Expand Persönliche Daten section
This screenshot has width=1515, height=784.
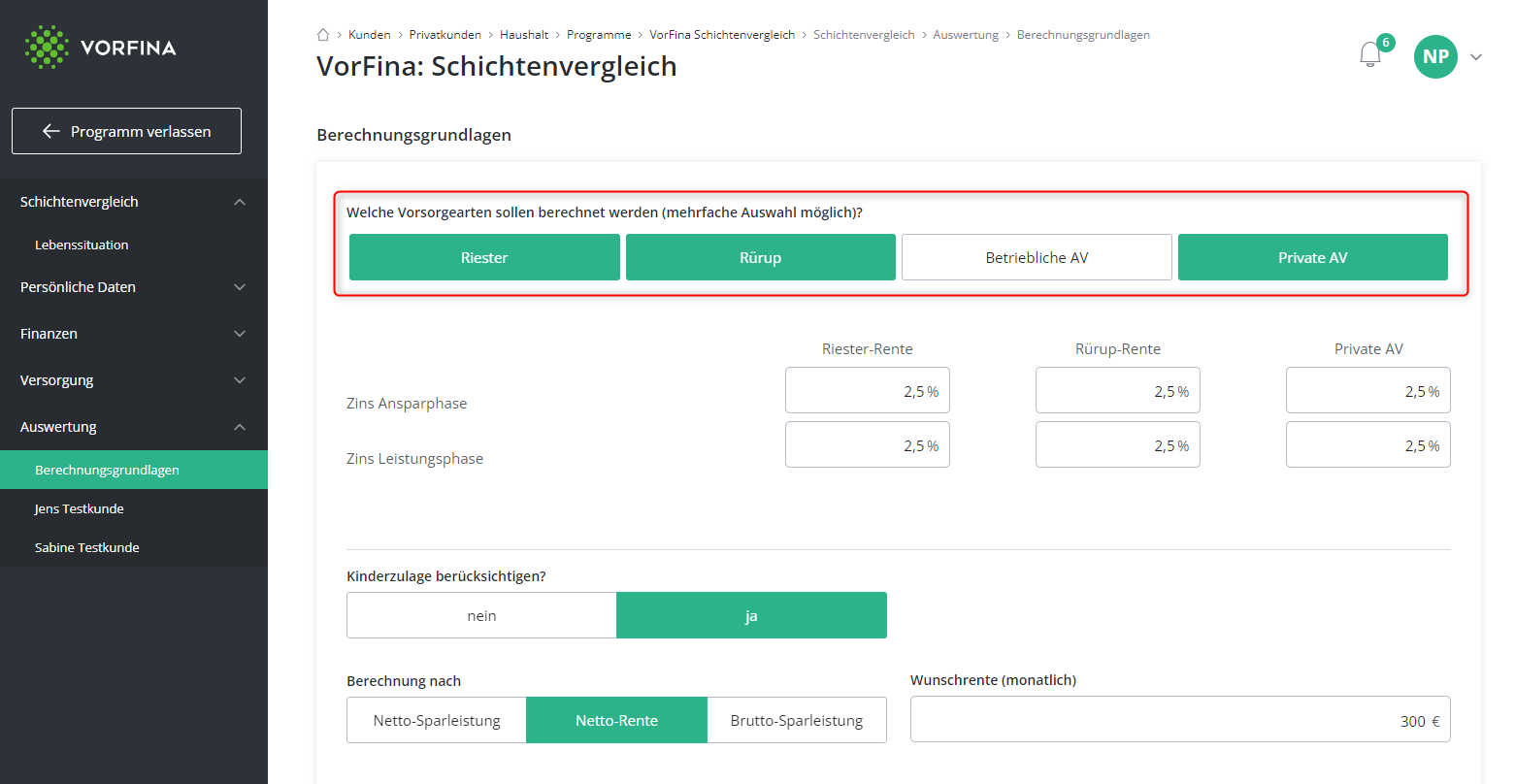pyautogui.click(x=134, y=287)
